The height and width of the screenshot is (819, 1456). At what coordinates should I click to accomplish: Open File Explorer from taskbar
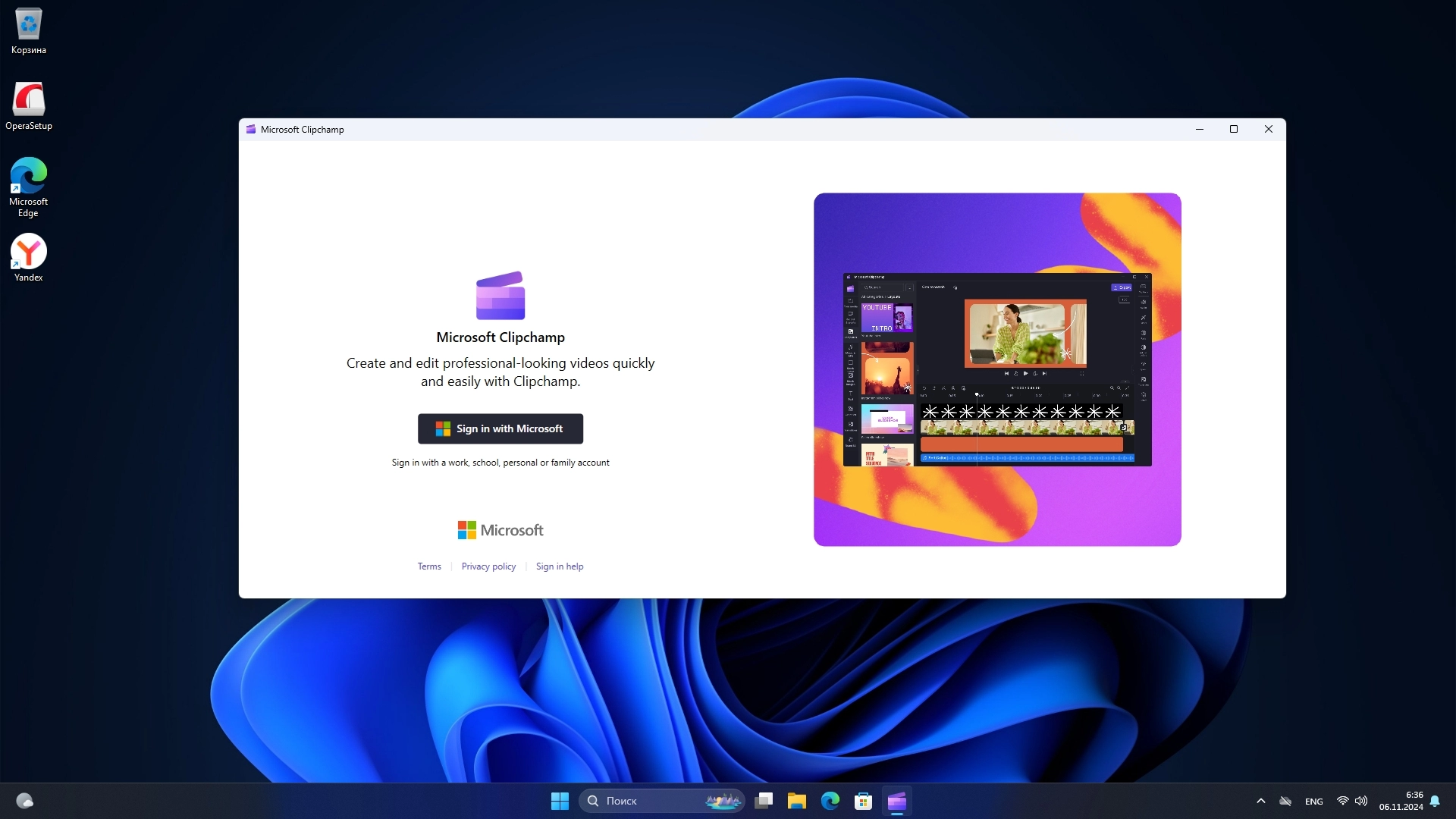point(796,801)
